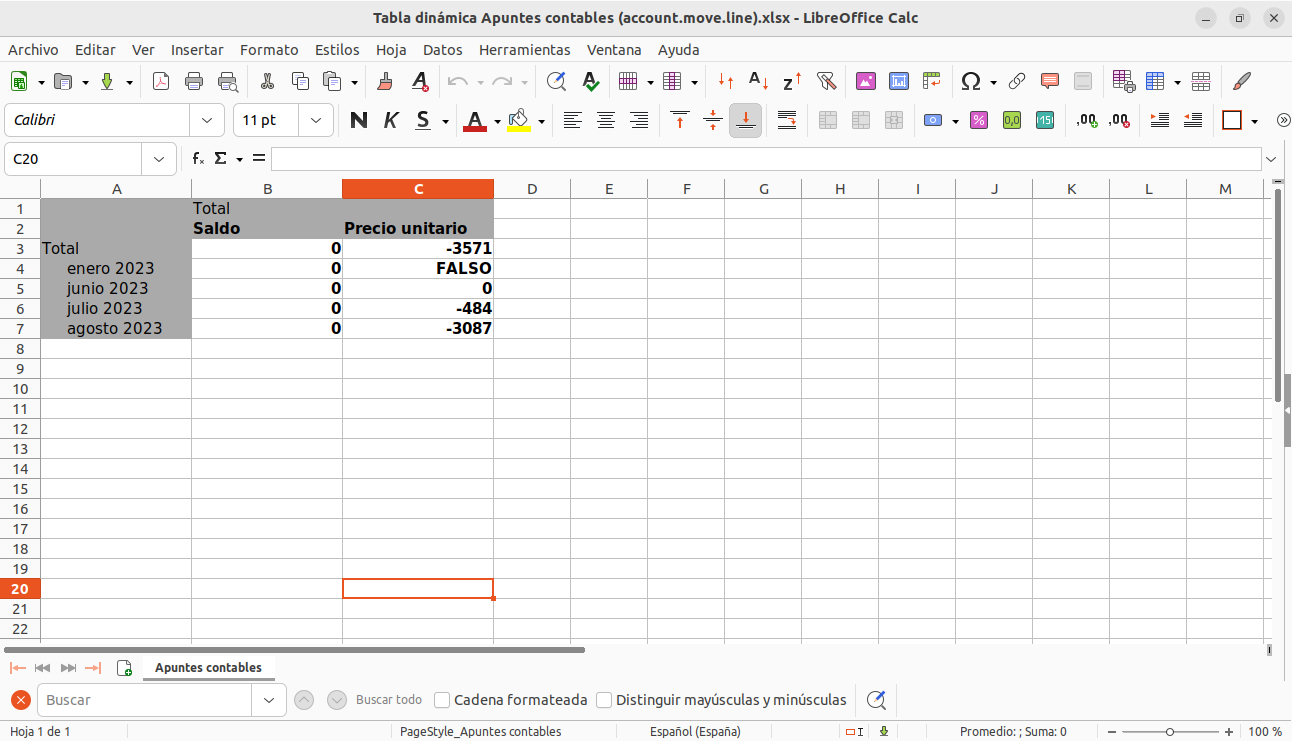This screenshot has width=1292, height=741.
Task: Click the Buscar search field
Action: [144, 700]
